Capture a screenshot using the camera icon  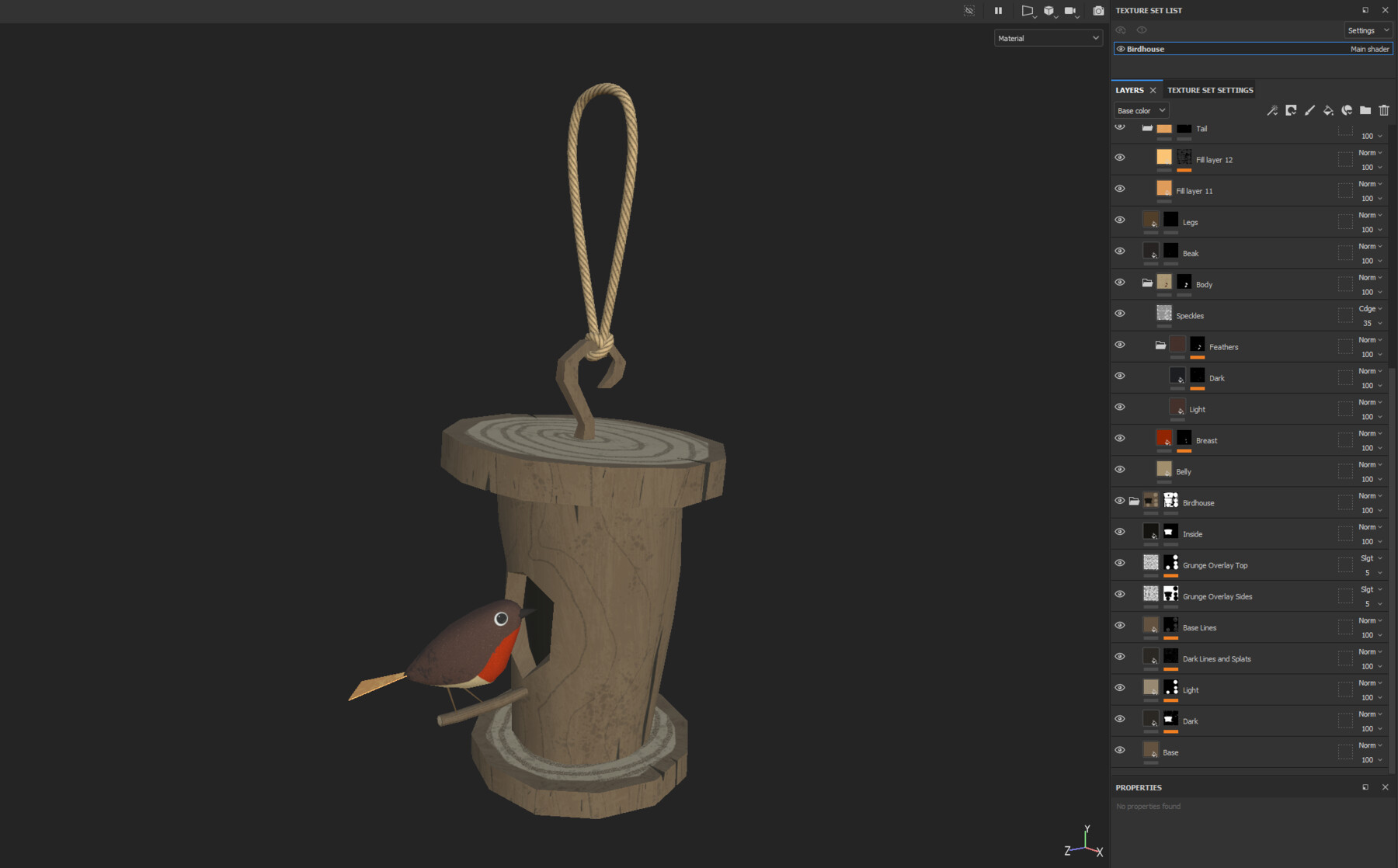(x=1098, y=11)
